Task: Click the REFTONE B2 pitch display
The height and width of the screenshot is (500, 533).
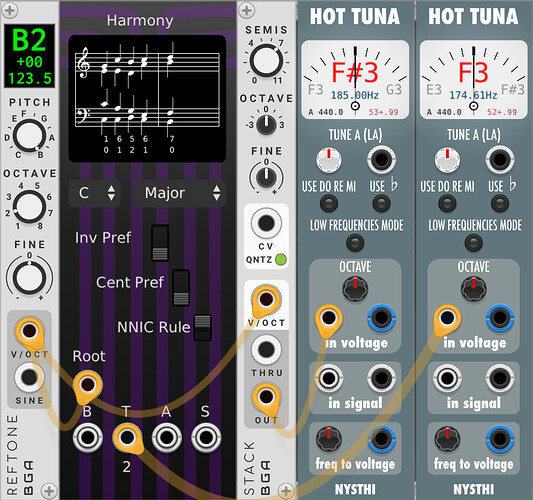Action: pyautogui.click(x=29, y=56)
